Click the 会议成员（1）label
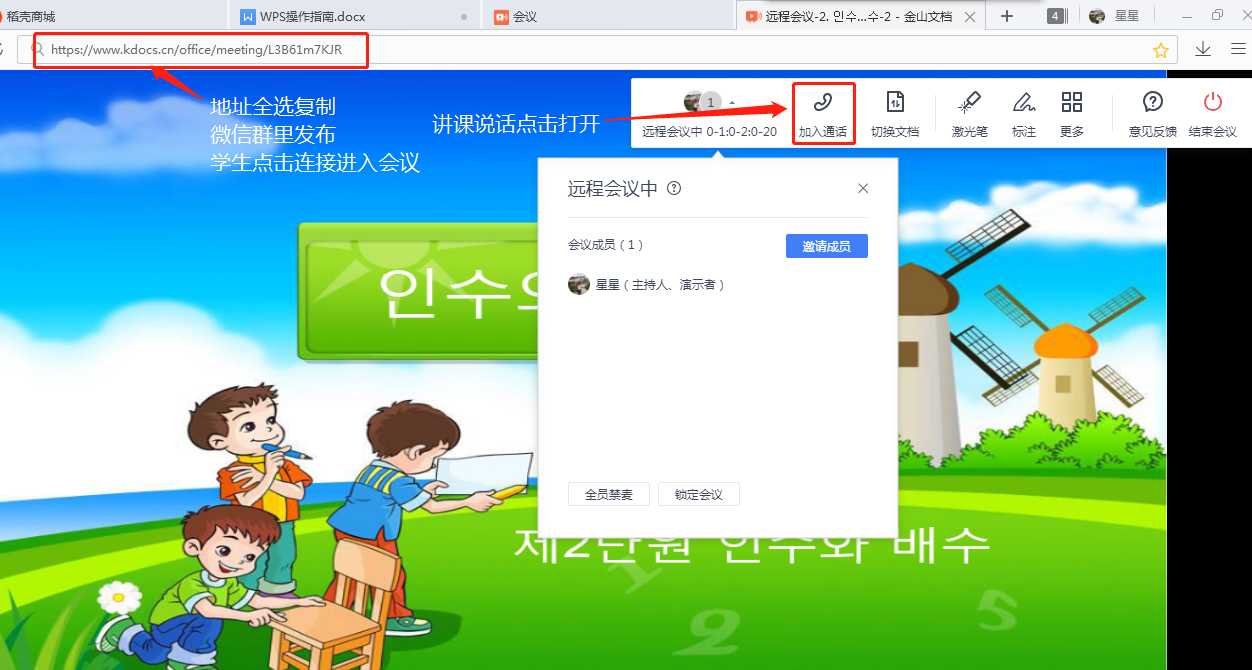Screen dimensions: 1252x670 click(x=606, y=245)
